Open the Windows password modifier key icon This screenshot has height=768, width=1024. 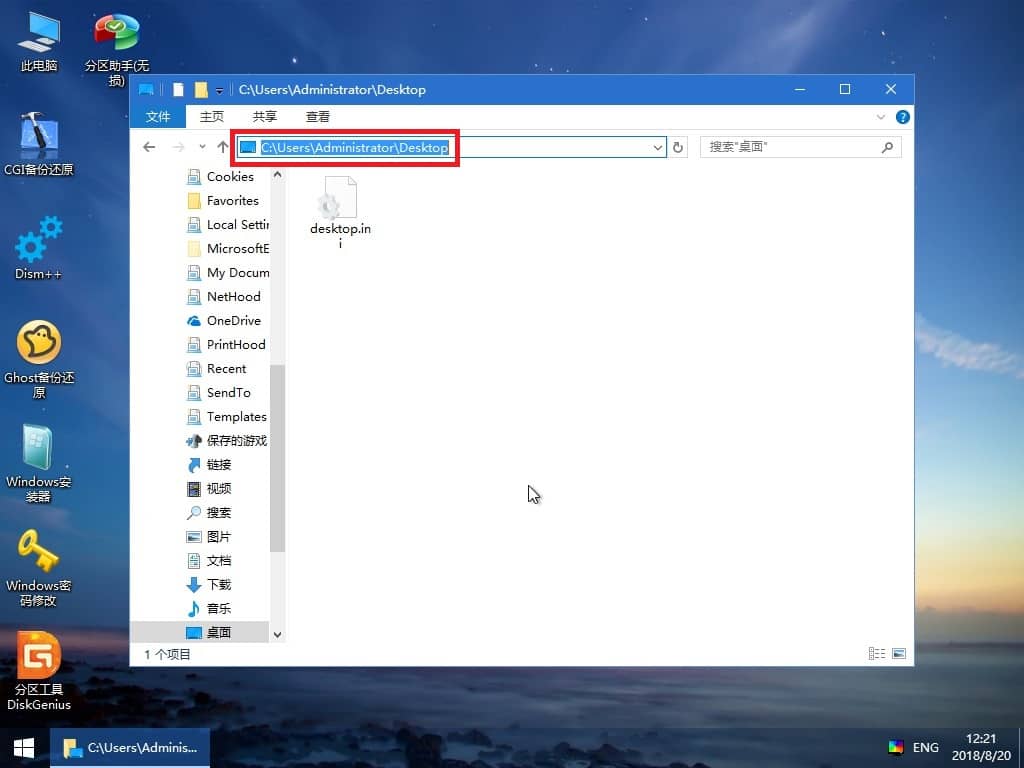pyautogui.click(x=38, y=551)
